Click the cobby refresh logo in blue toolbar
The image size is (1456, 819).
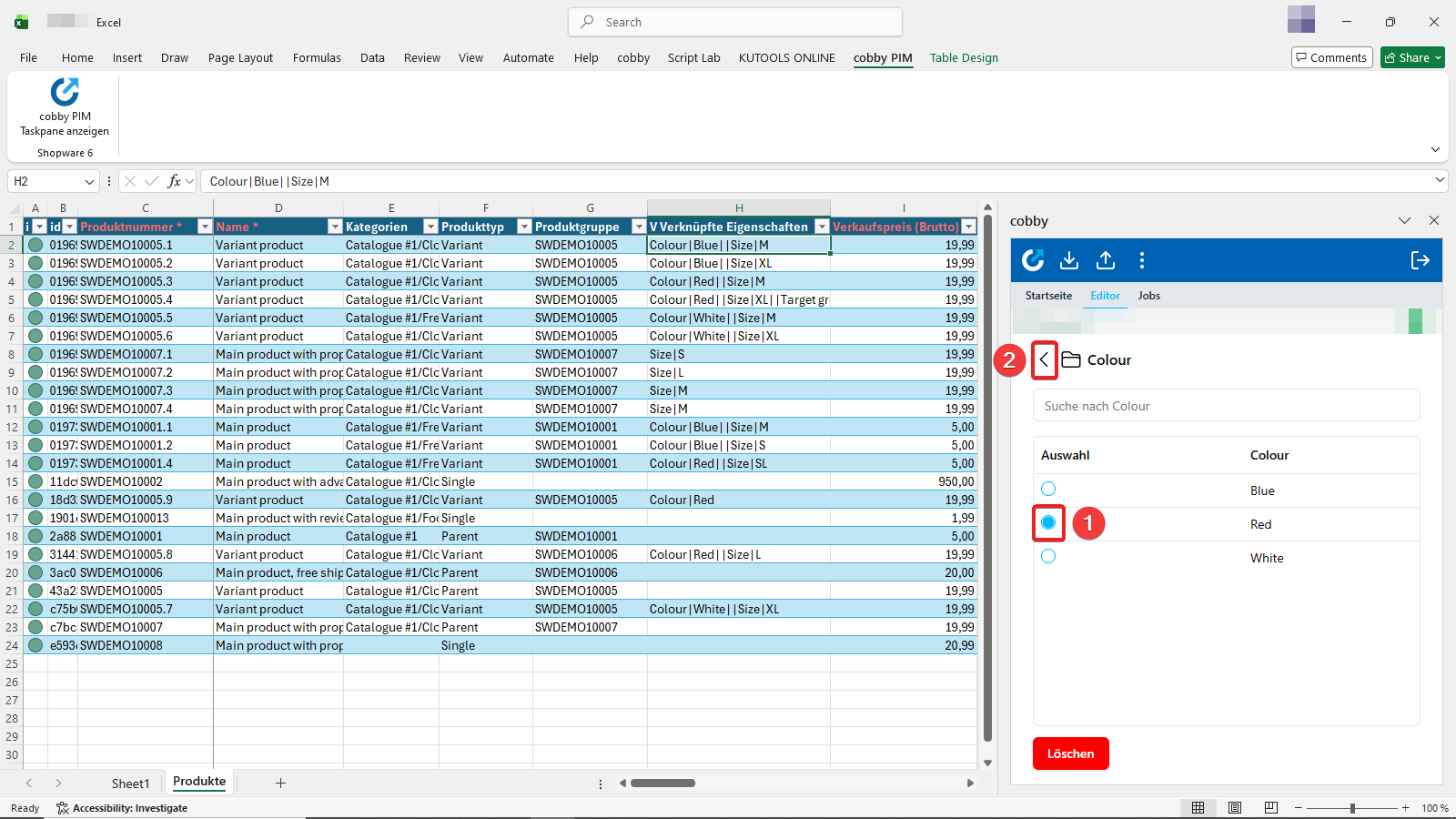coord(1033,261)
